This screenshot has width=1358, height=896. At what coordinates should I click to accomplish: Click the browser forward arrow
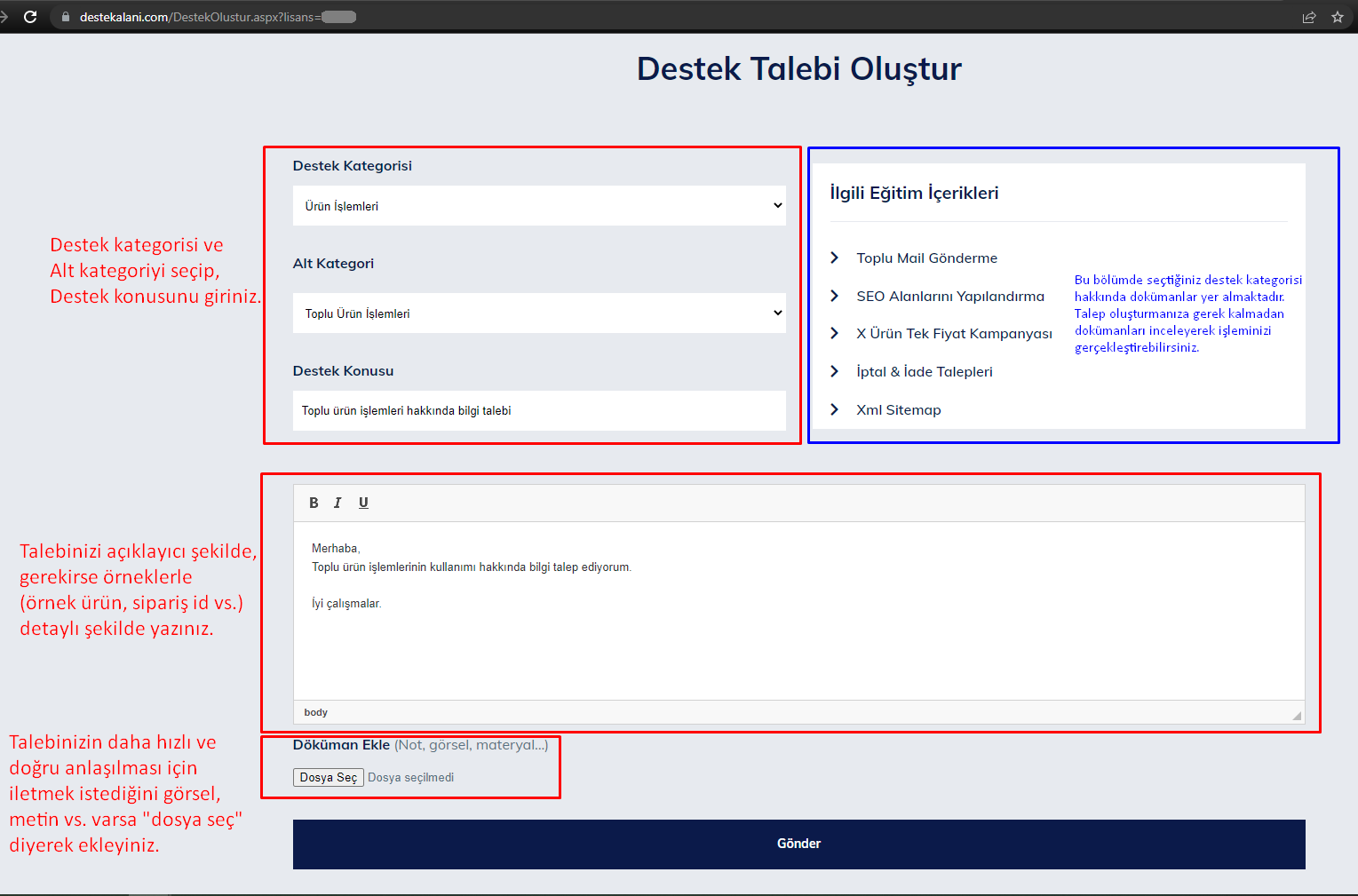(x=4, y=17)
